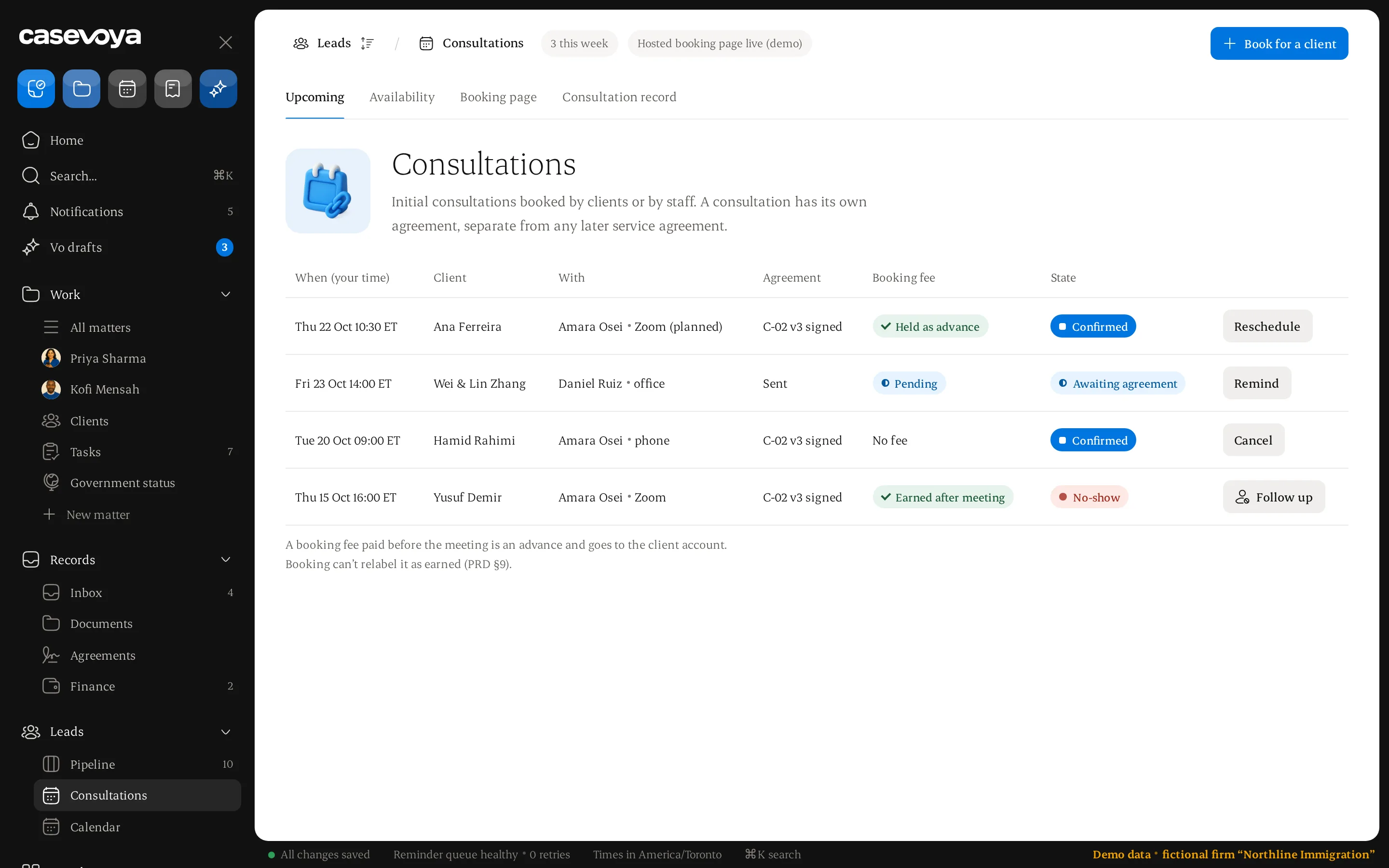1389x868 pixels.
Task: Open the Pipeline under Leads
Action: coord(137,764)
